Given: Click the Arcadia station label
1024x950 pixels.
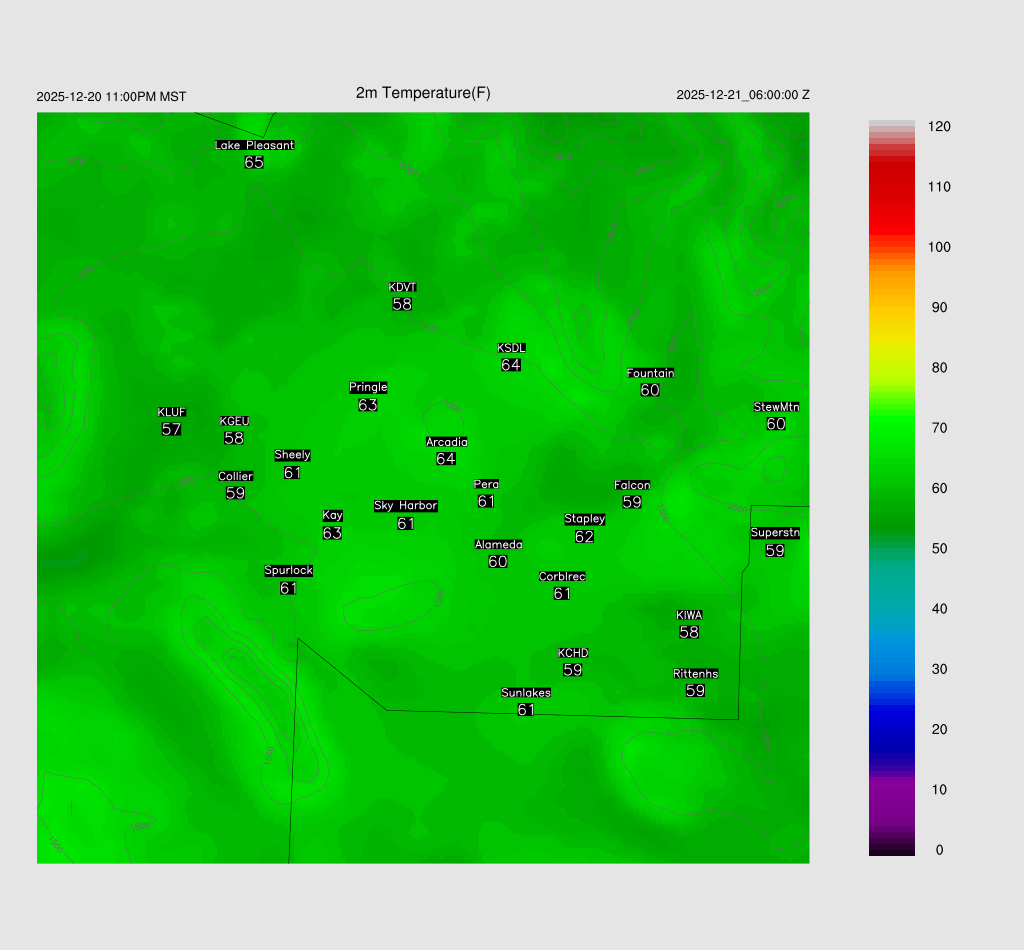Looking at the screenshot, I should [x=446, y=442].
